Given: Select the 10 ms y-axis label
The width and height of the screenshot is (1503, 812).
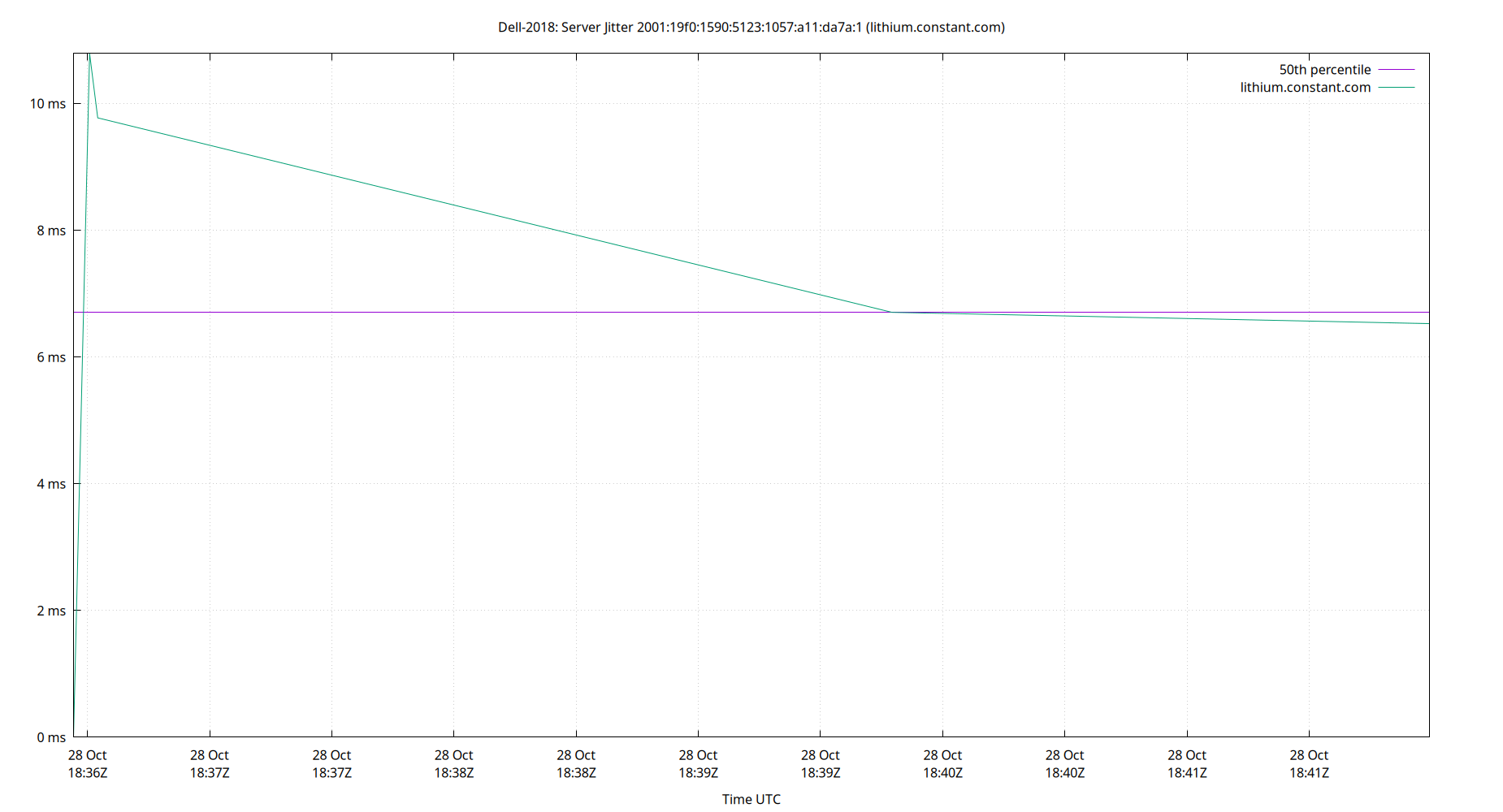Looking at the screenshot, I should click(x=46, y=103).
